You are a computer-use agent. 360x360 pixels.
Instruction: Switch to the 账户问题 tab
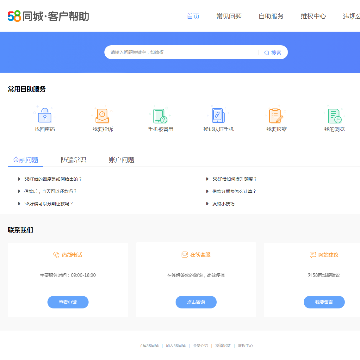click(121, 160)
